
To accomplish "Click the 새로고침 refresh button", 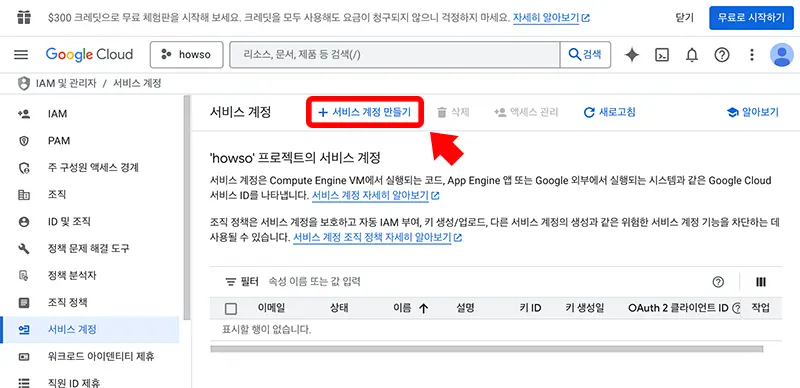I will 610,112.
